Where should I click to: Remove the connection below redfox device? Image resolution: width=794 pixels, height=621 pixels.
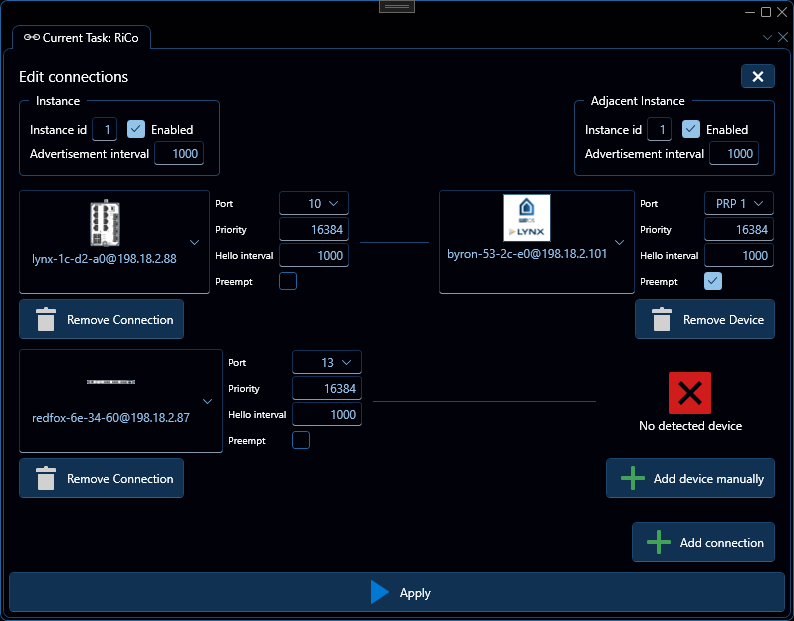[x=102, y=478]
